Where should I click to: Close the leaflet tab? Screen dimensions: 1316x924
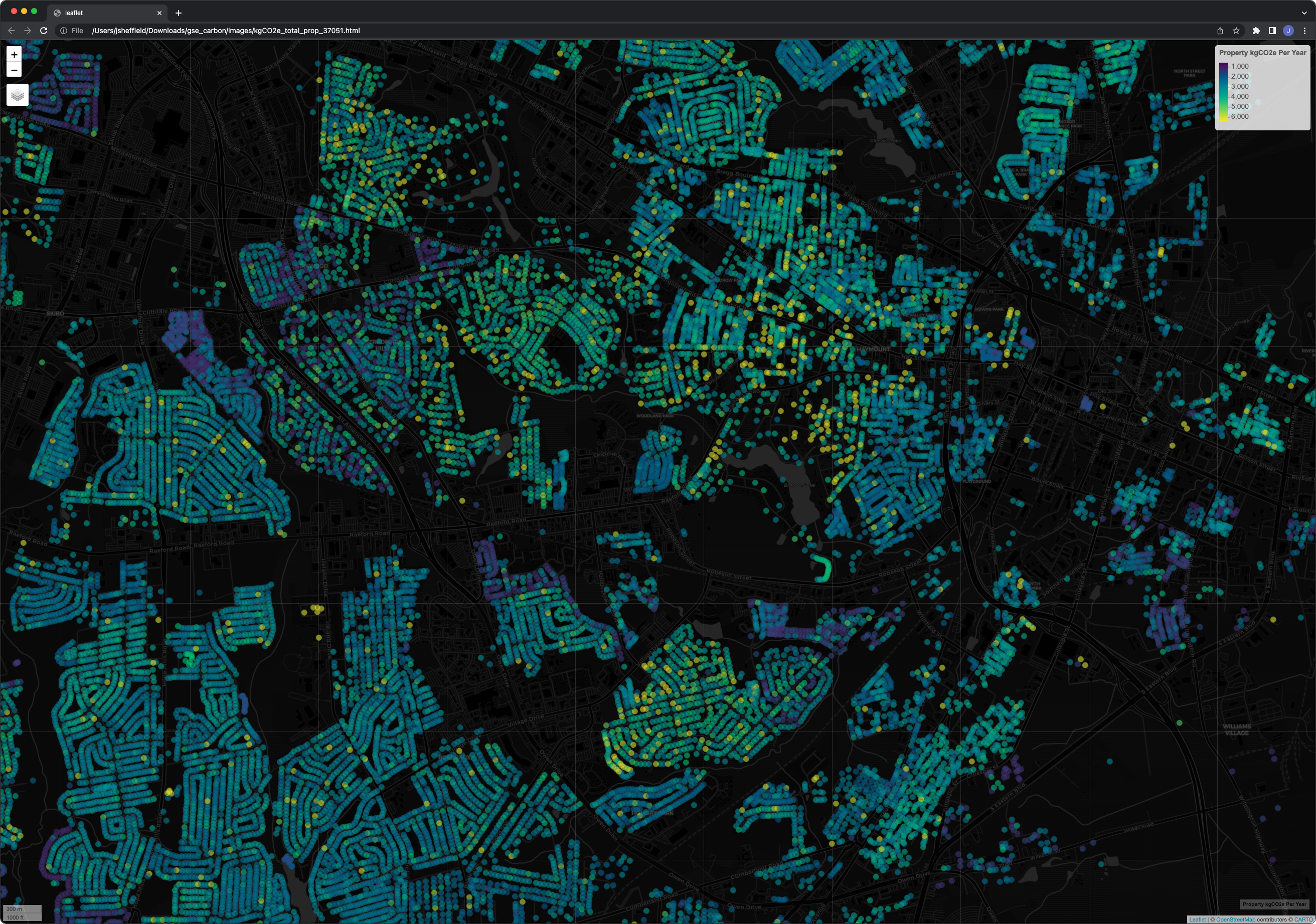(159, 13)
